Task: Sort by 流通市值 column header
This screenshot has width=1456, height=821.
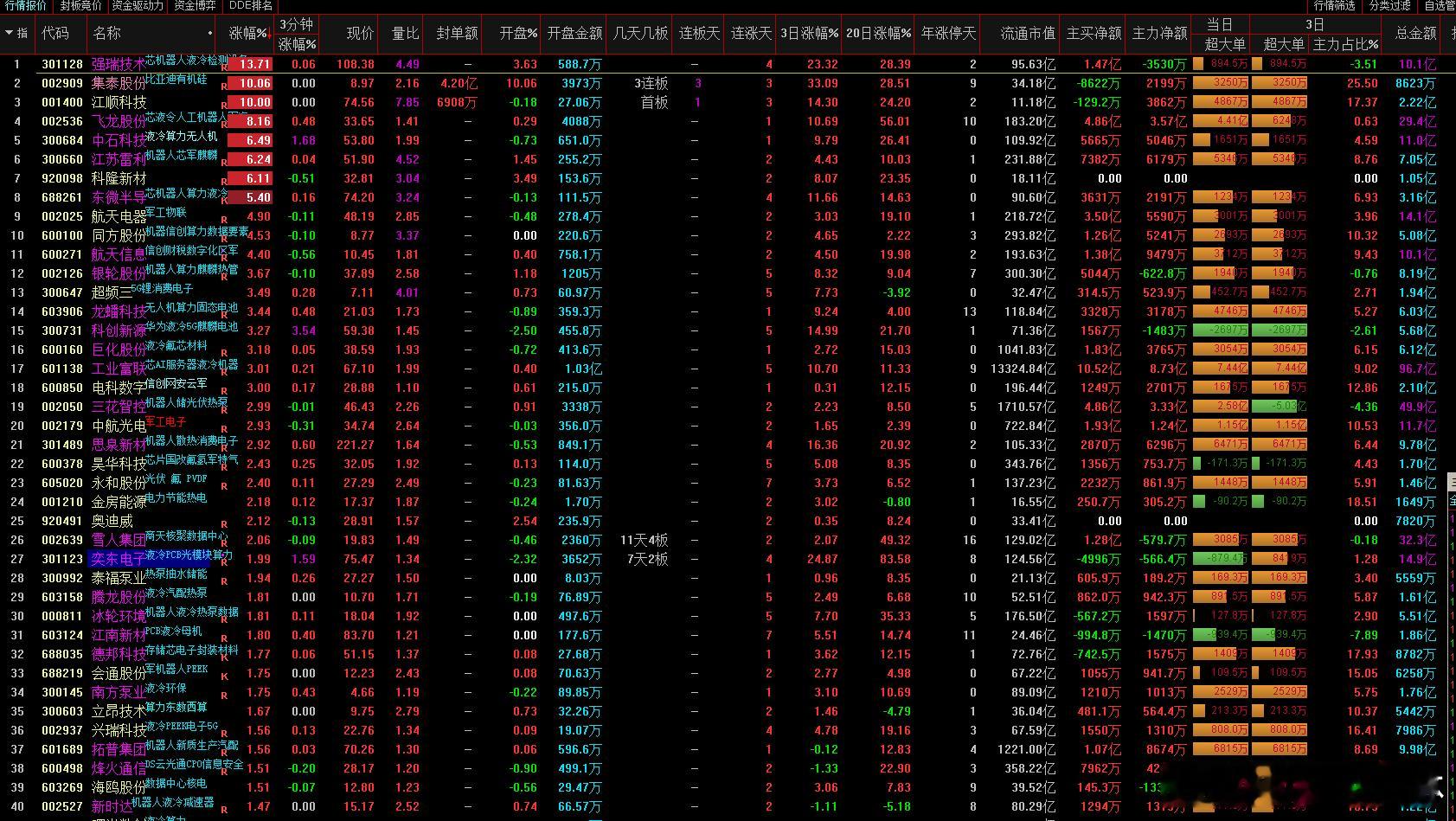Action: point(1028,33)
